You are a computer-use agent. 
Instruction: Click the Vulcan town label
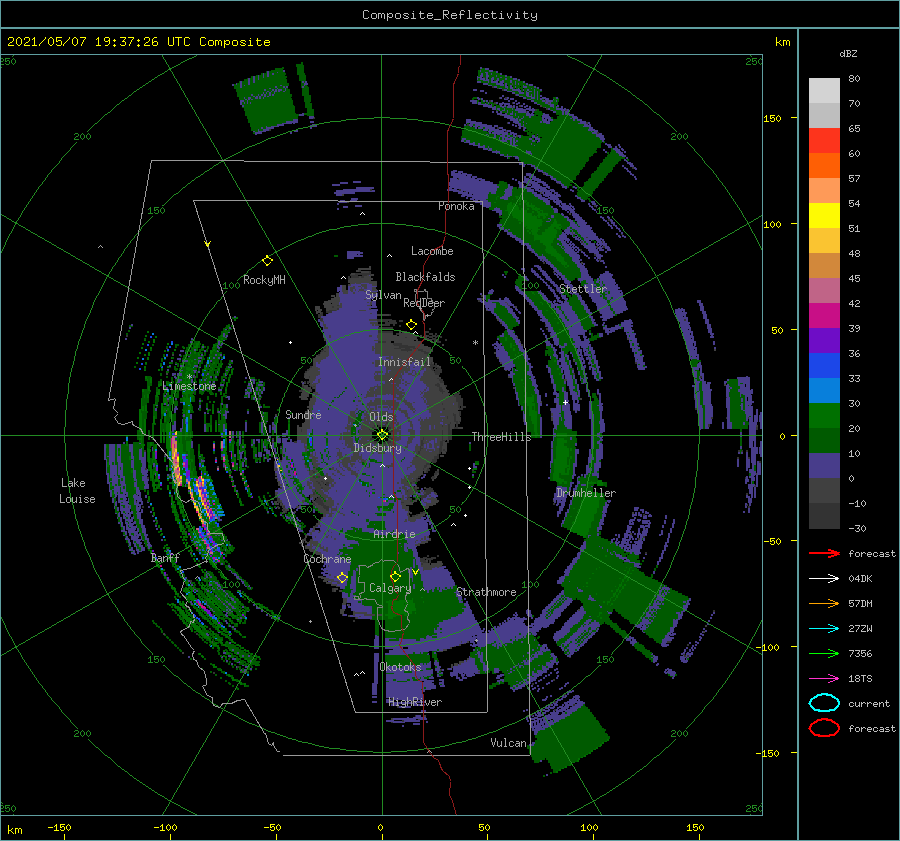pos(508,743)
